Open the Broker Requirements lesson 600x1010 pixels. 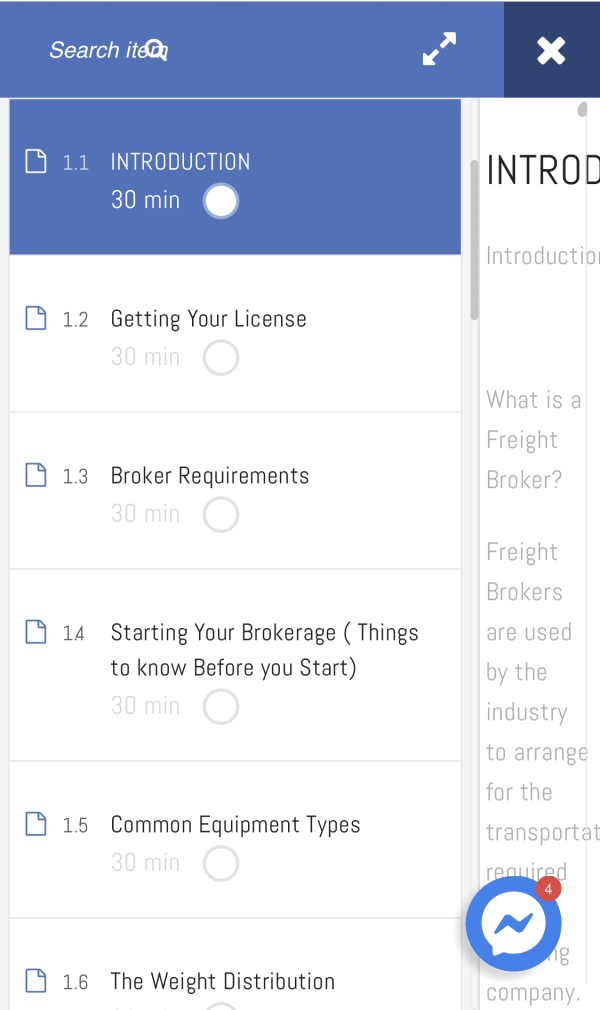pyautogui.click(x=209, y=476)
